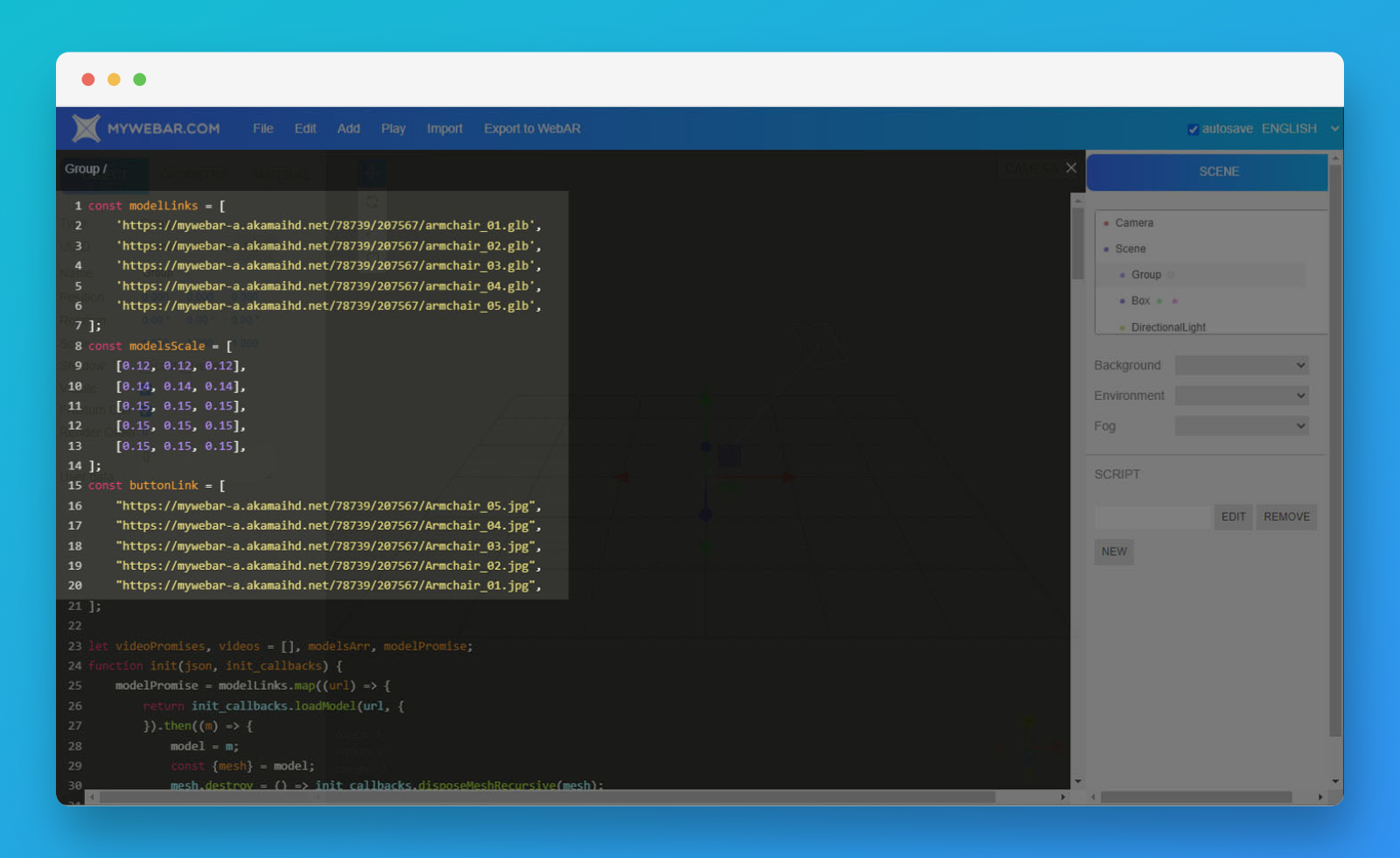Open the Fog dropdown

pos(1241,425)
